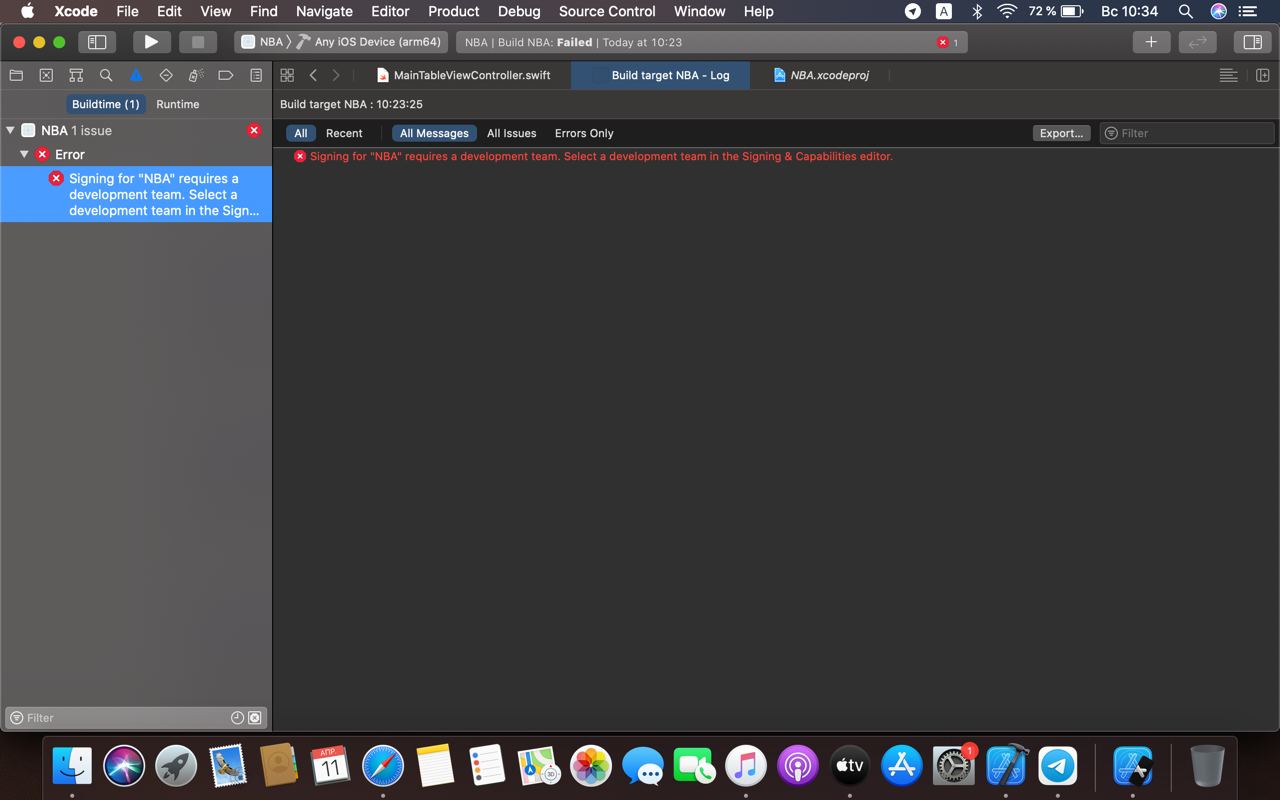Show All Issues in log
The image size is (1280, 800).
(x=511, y=133)
